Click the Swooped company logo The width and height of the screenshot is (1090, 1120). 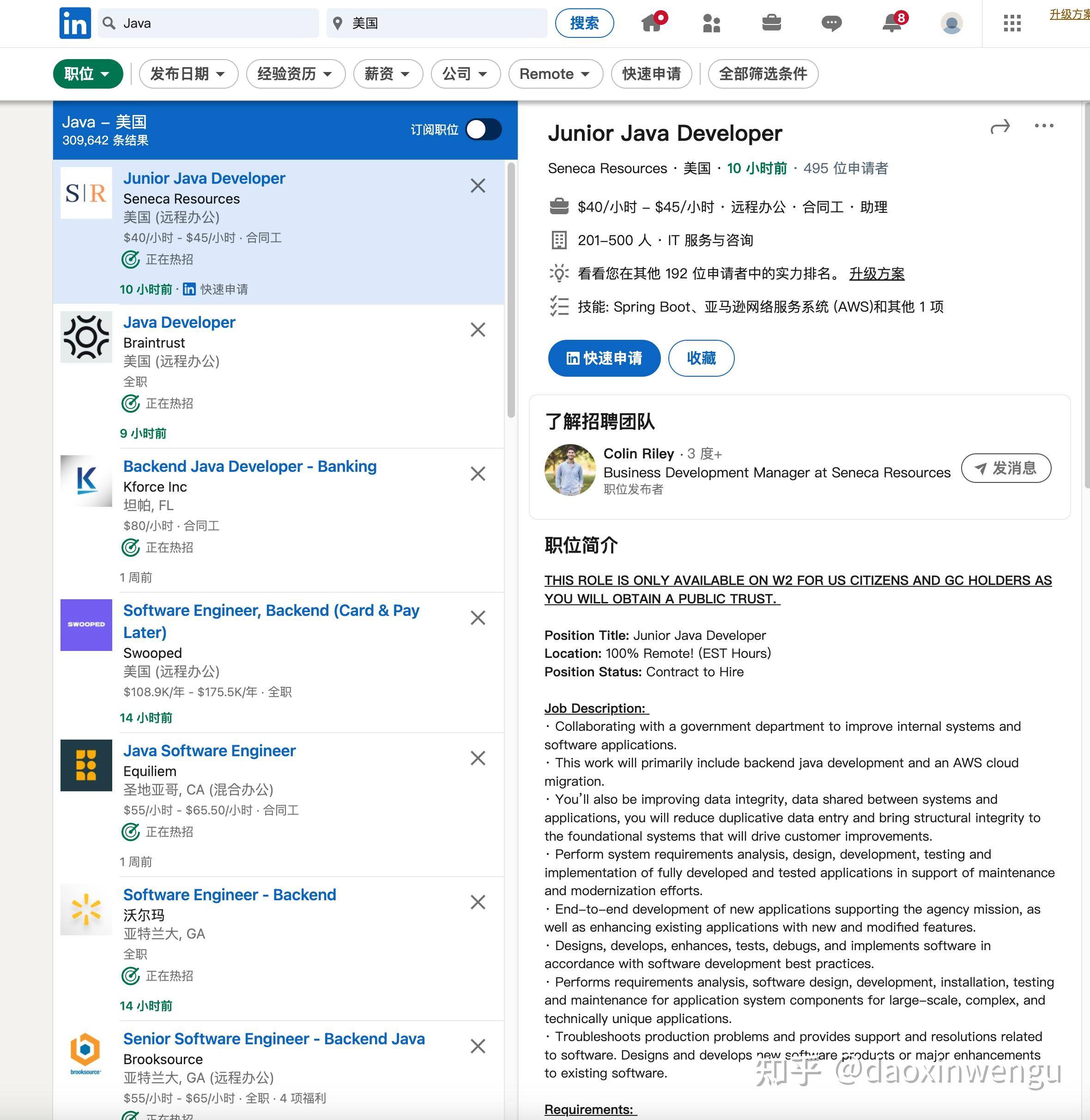coord(86,625)
